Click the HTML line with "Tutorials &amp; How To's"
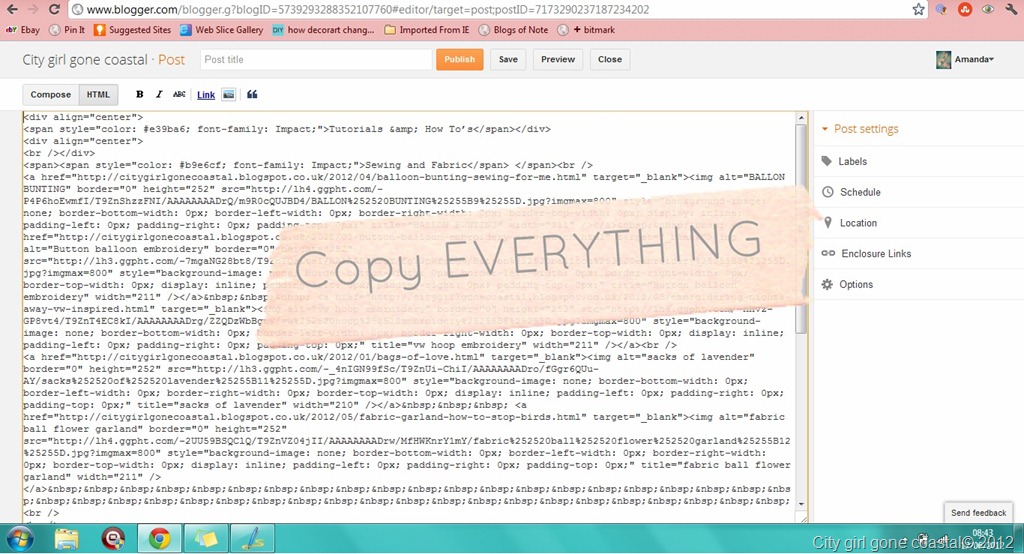The height and width of the screenshot is (554, 1024). point(287,129)
